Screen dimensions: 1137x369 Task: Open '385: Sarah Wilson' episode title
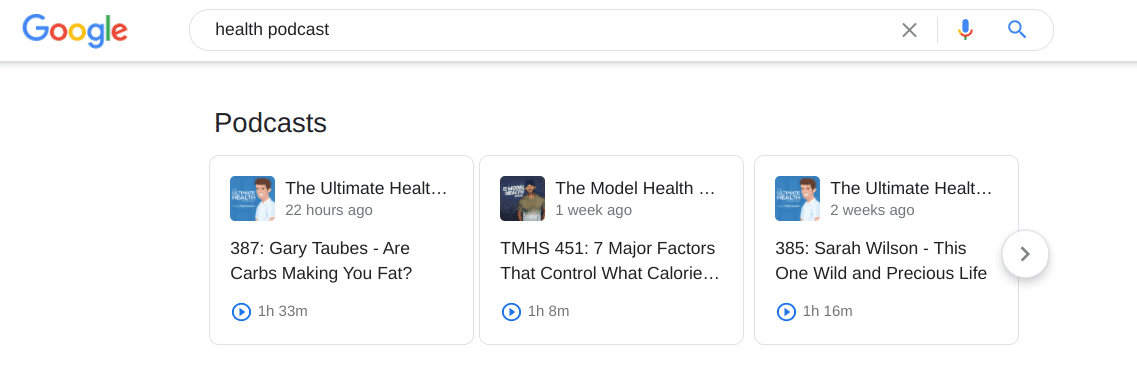point(881,261)
